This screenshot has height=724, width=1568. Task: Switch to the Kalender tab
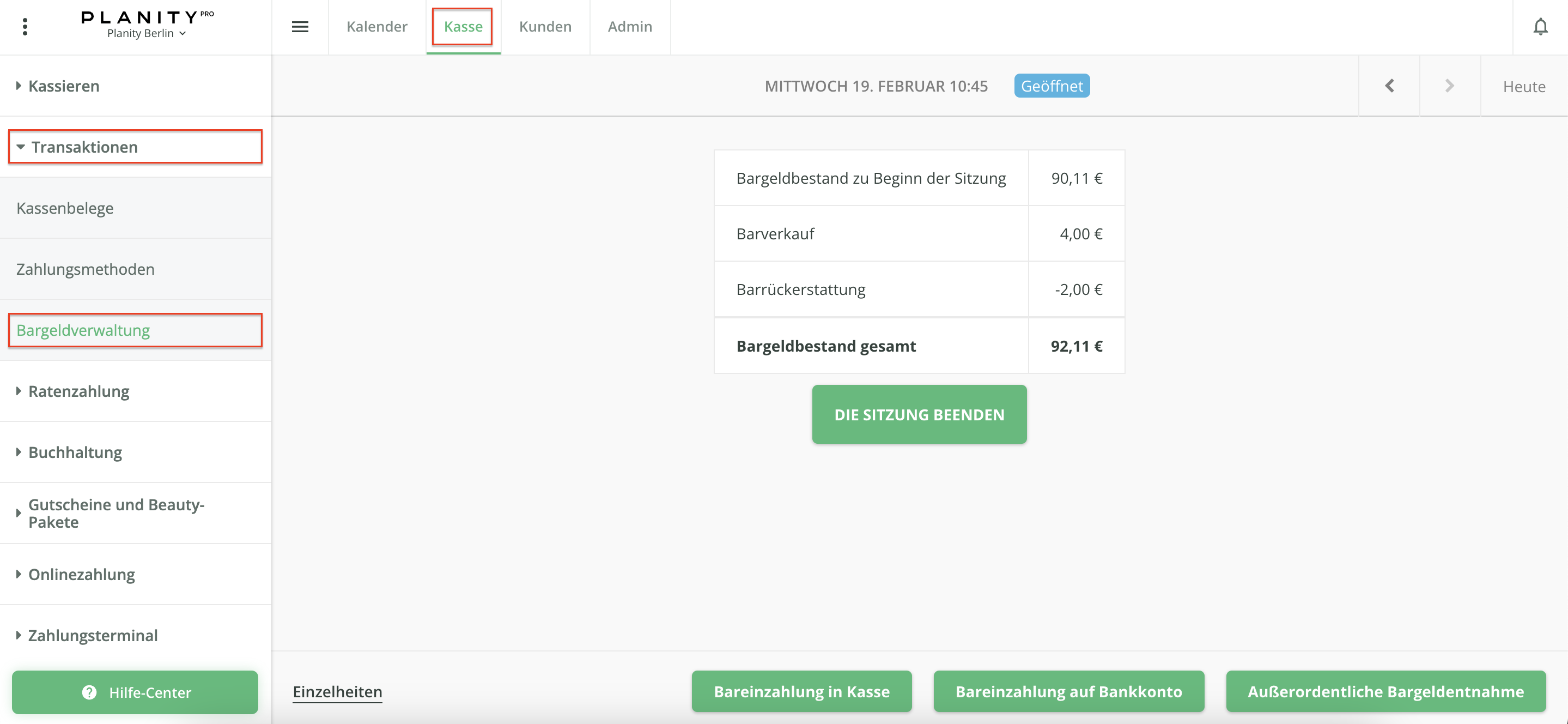[377, 27]
